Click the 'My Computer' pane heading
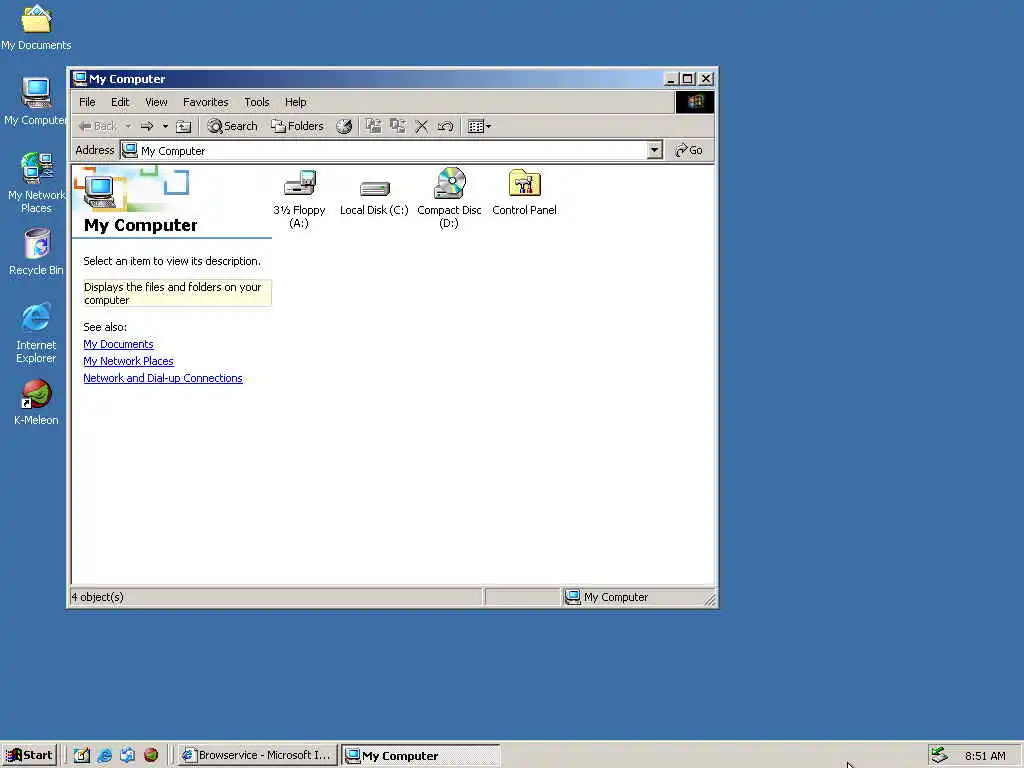This screenshot has height=768, width=1024. [140, 225]
